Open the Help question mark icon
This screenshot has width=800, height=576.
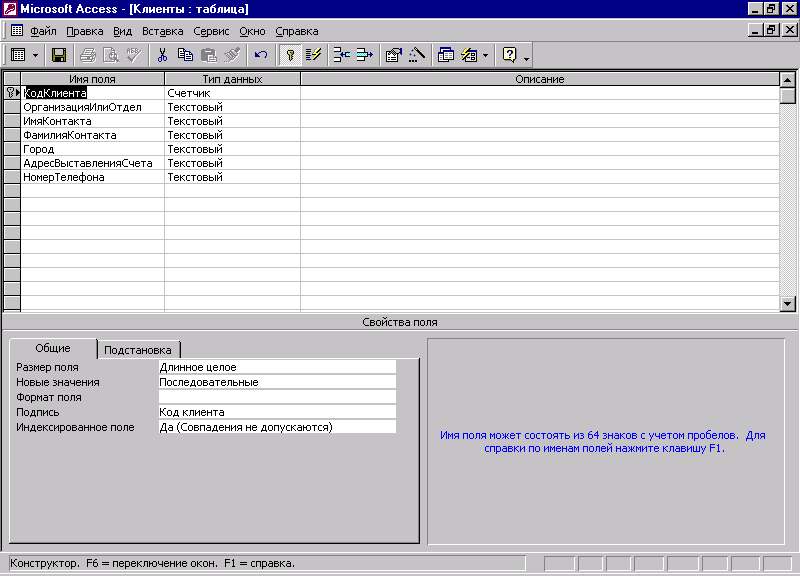[x=509, y=55]
